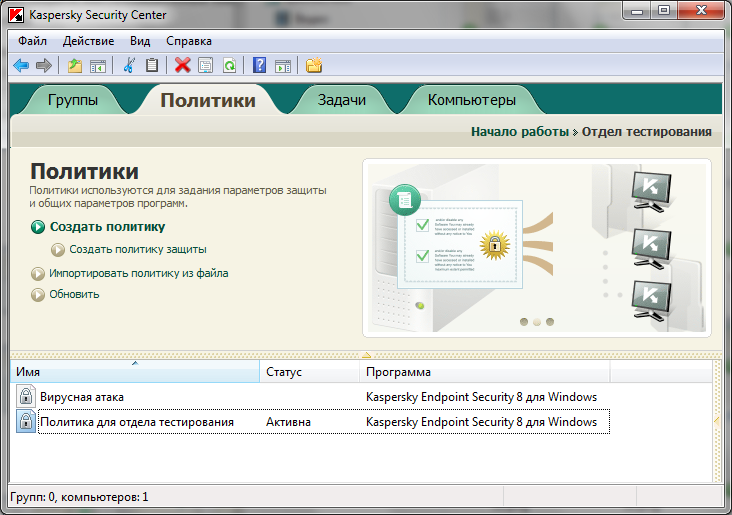Sort by the Программа column header
732x515 pixels.
pyautogui.click(x=485, y=372)
